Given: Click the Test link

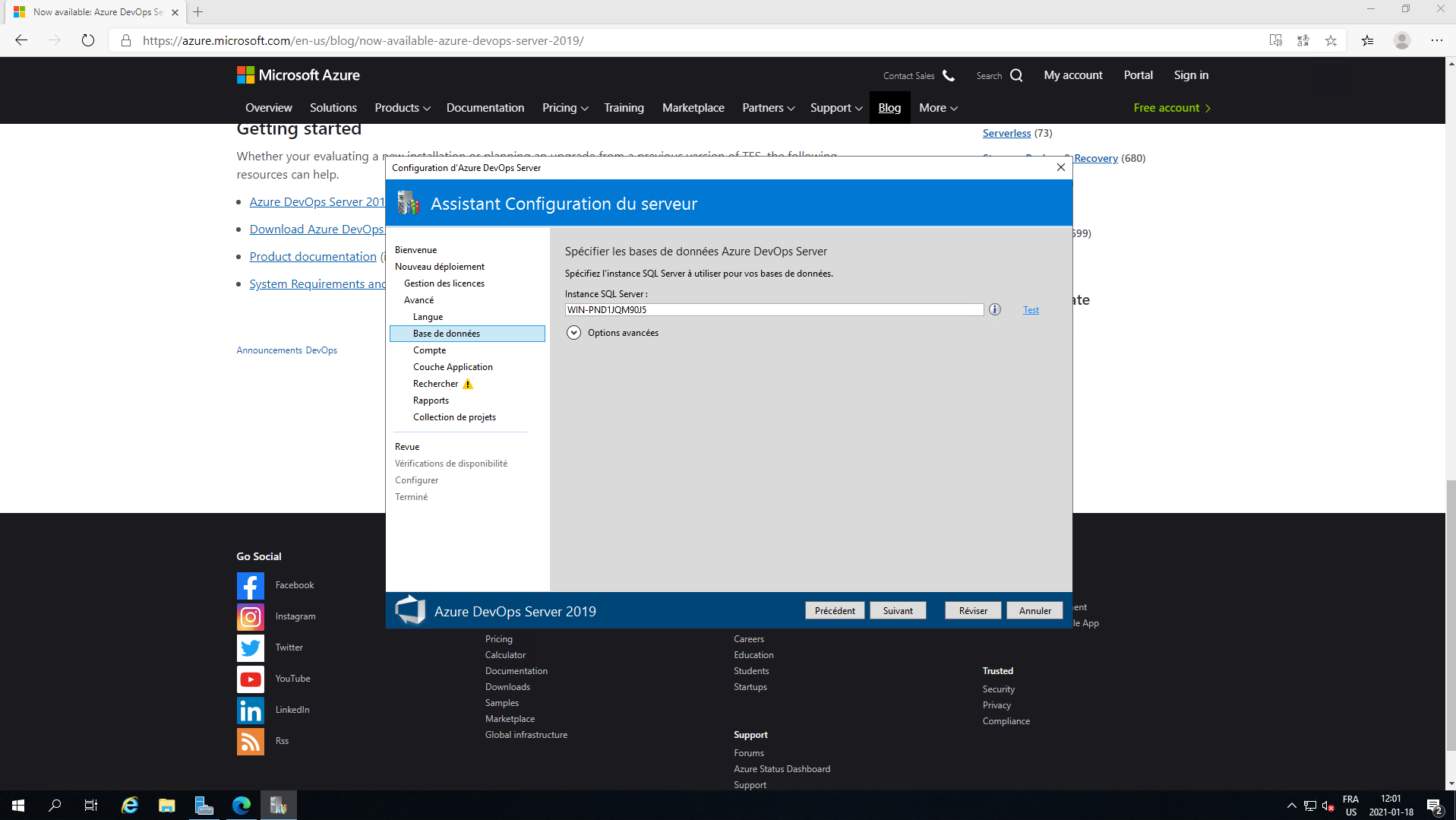Looking at the screenshot, I should click(1031, 310).
